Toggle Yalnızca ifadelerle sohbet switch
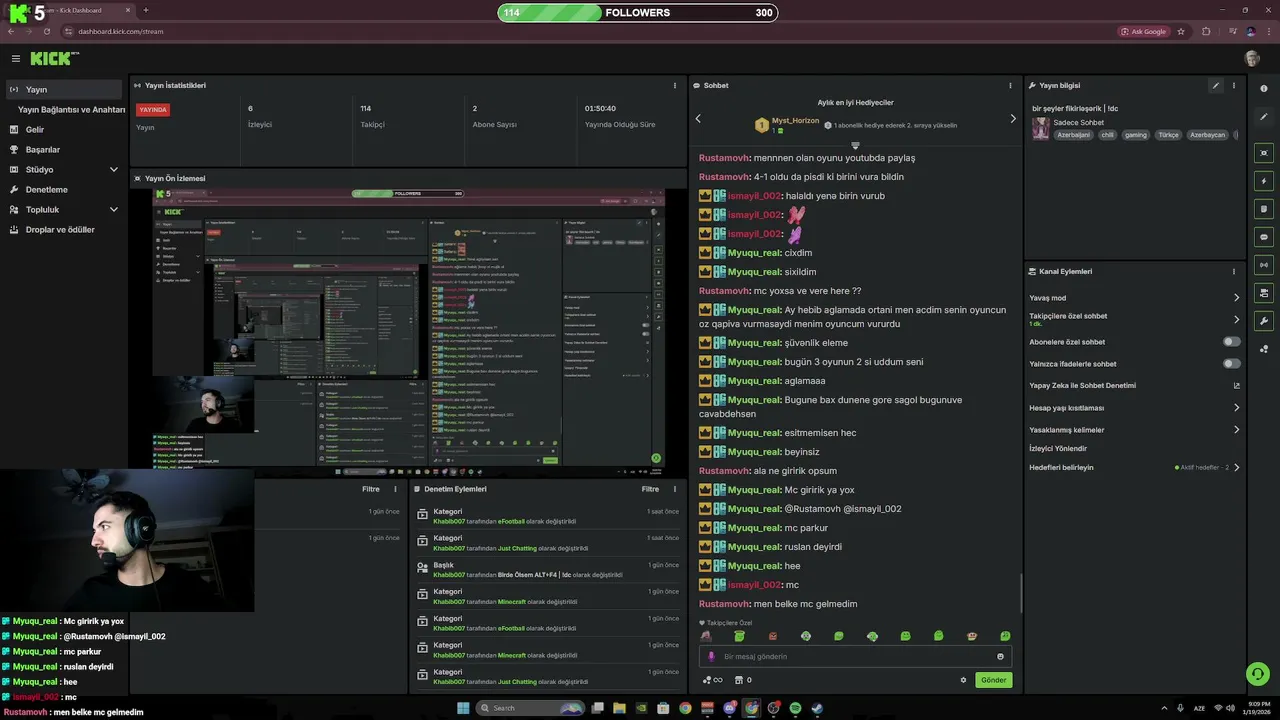The width and height of the screenshot is (1280, 720). tap(1232, 364)
